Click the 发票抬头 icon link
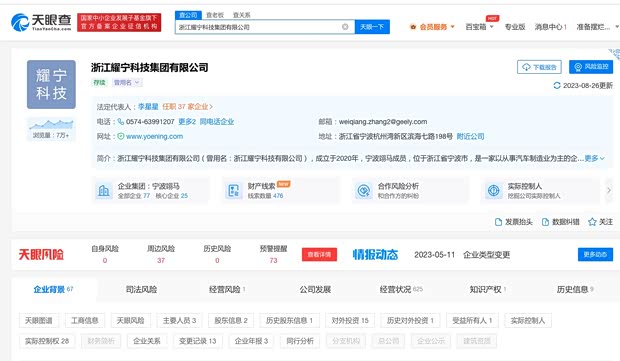 pyautogui.click(x=514, y=222)
